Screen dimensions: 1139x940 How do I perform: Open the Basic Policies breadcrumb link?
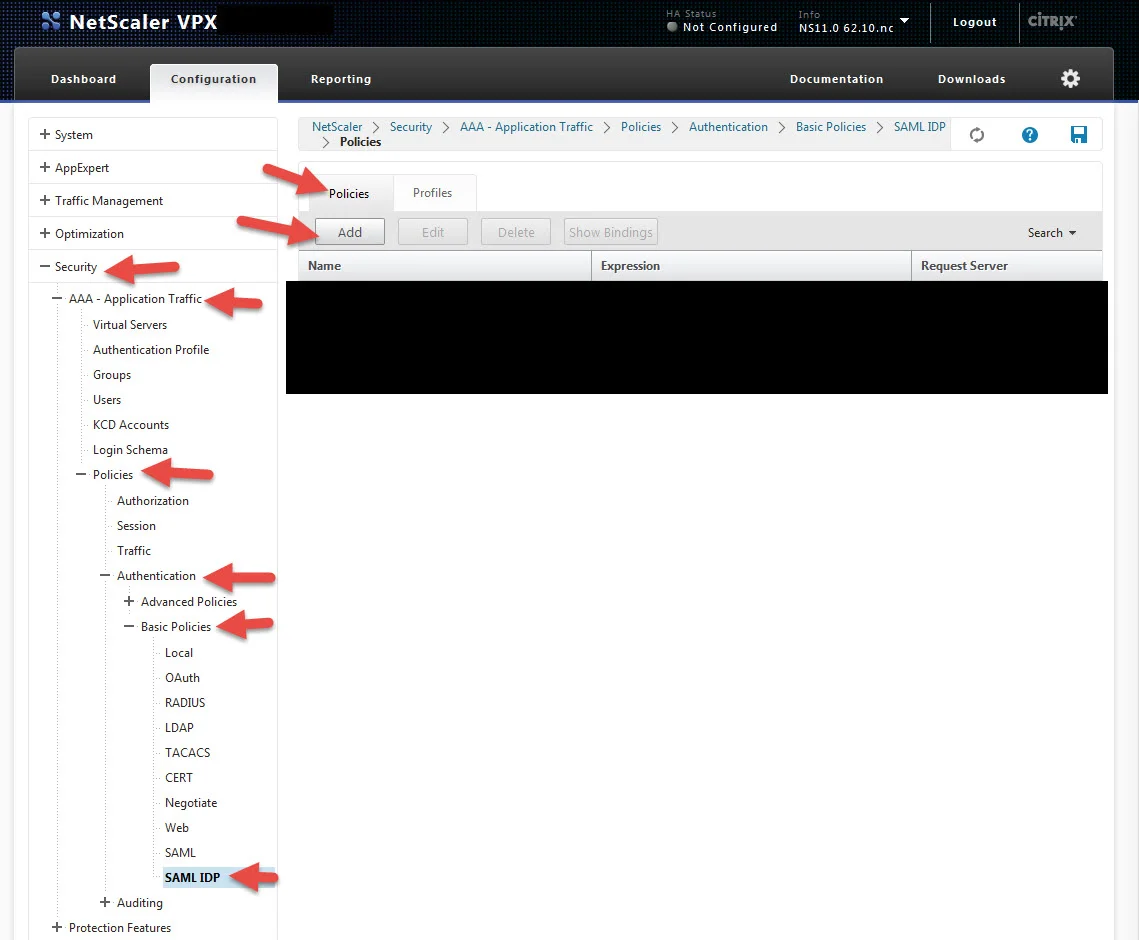point(830,126)
